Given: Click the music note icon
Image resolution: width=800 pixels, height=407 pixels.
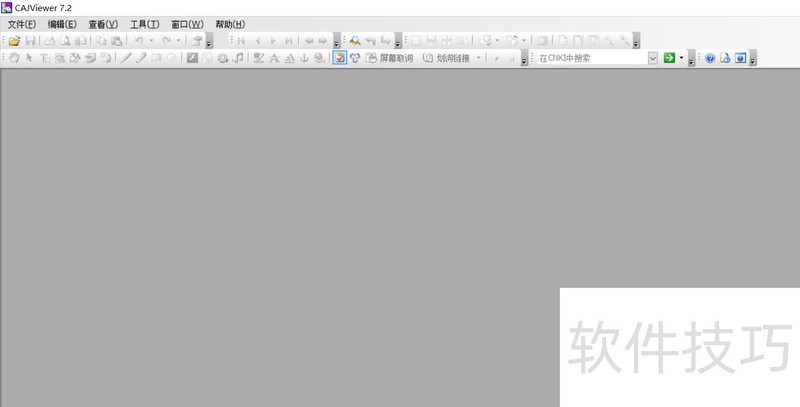Looking at the screenshot, I should [x=238, y=58].
